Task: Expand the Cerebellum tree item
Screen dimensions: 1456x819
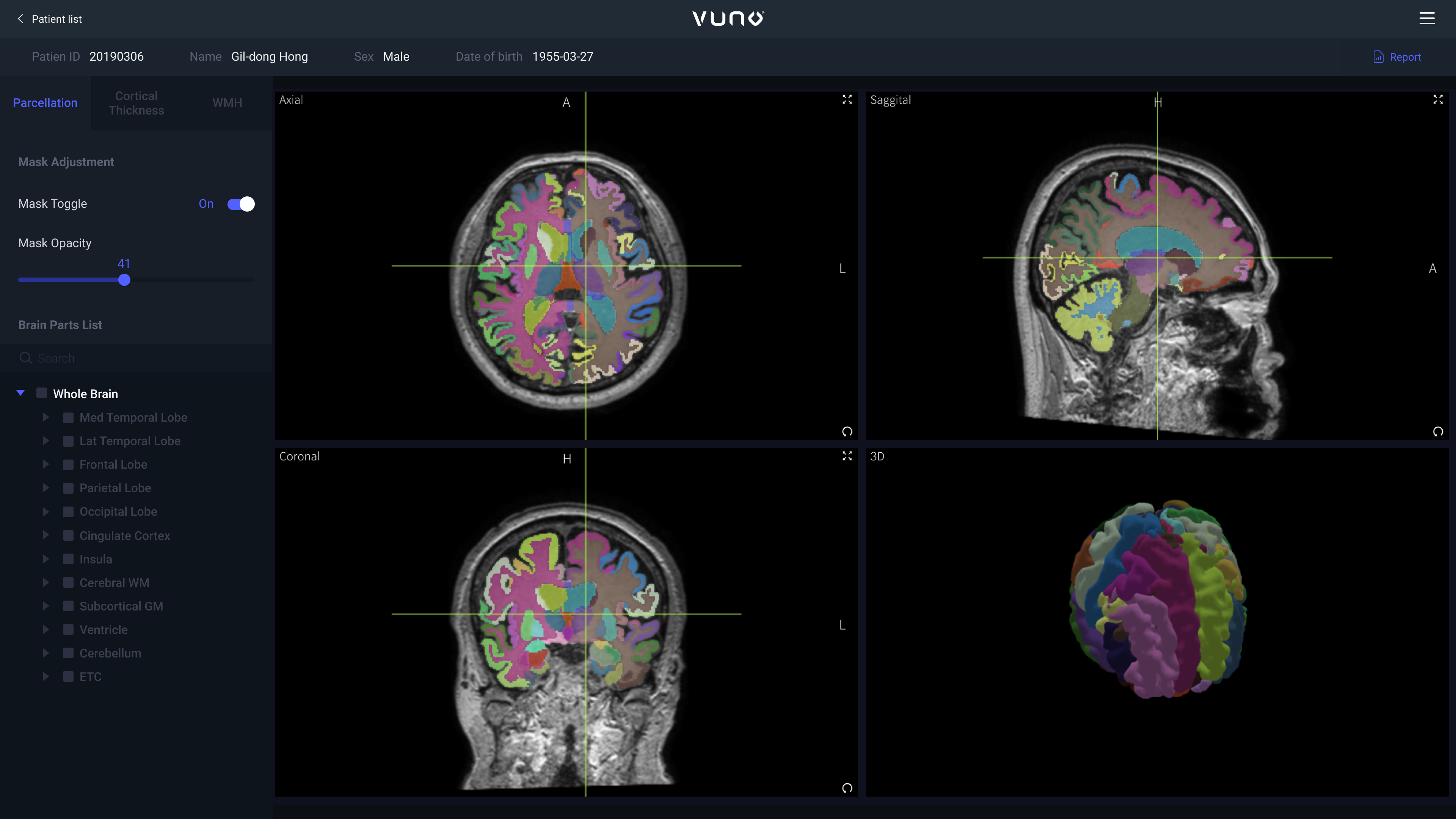Action: coord(46,653)
